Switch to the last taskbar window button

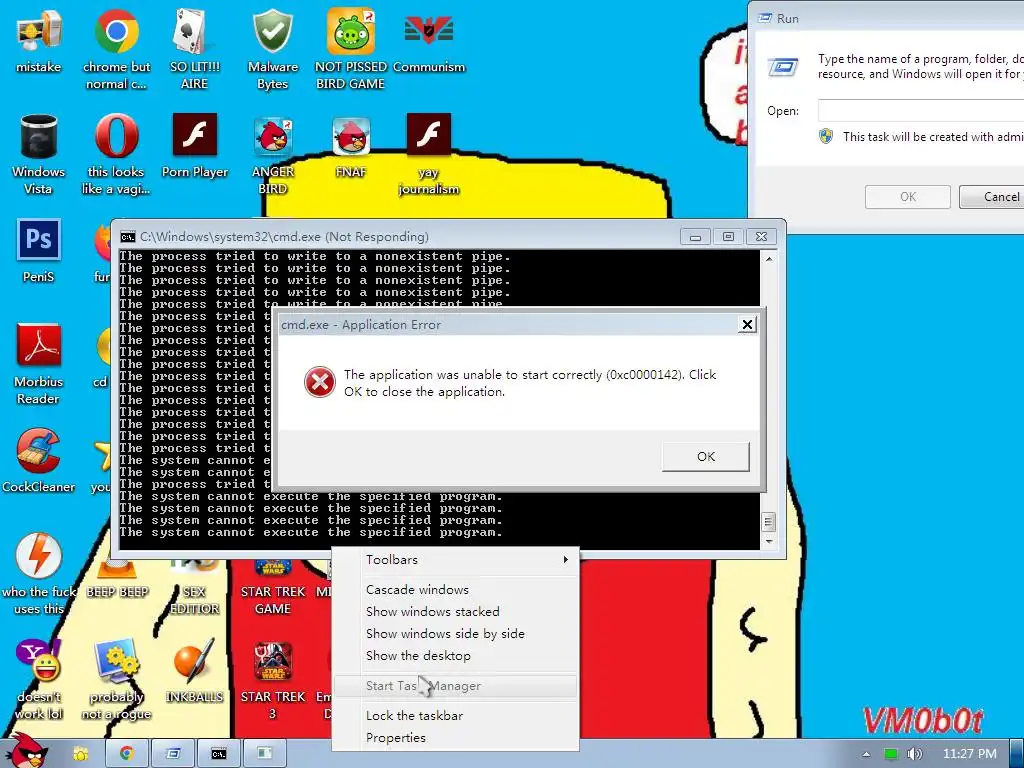264,754
